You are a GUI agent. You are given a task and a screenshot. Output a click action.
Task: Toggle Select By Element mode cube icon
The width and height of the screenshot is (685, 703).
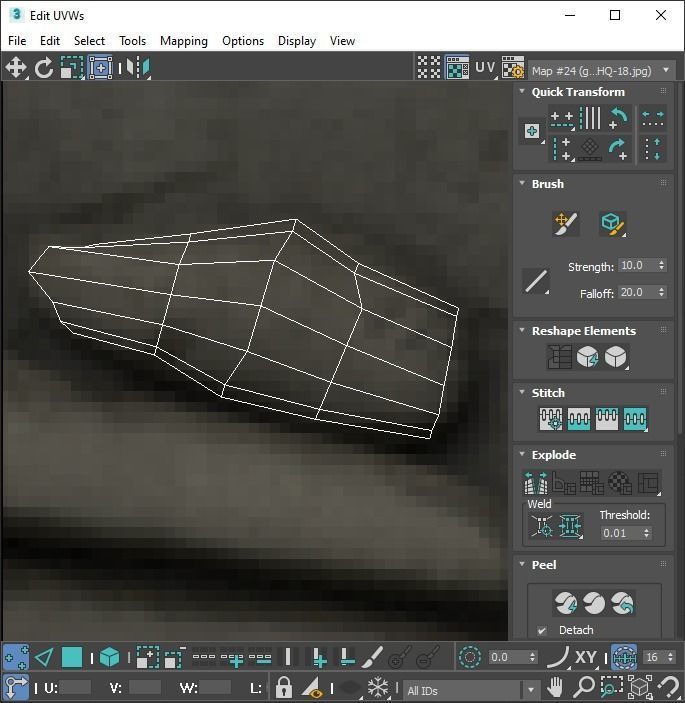(x=109, y=657)
